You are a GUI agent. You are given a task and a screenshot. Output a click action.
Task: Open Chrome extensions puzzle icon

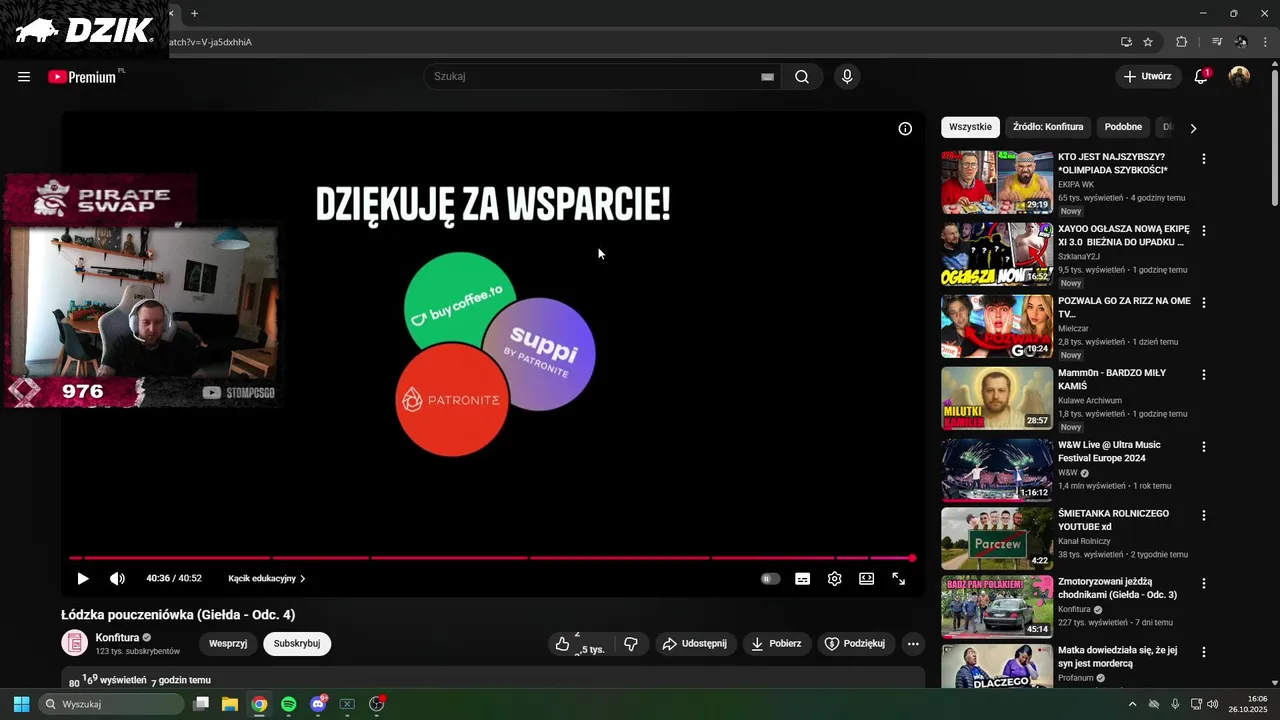point(1181,42)
